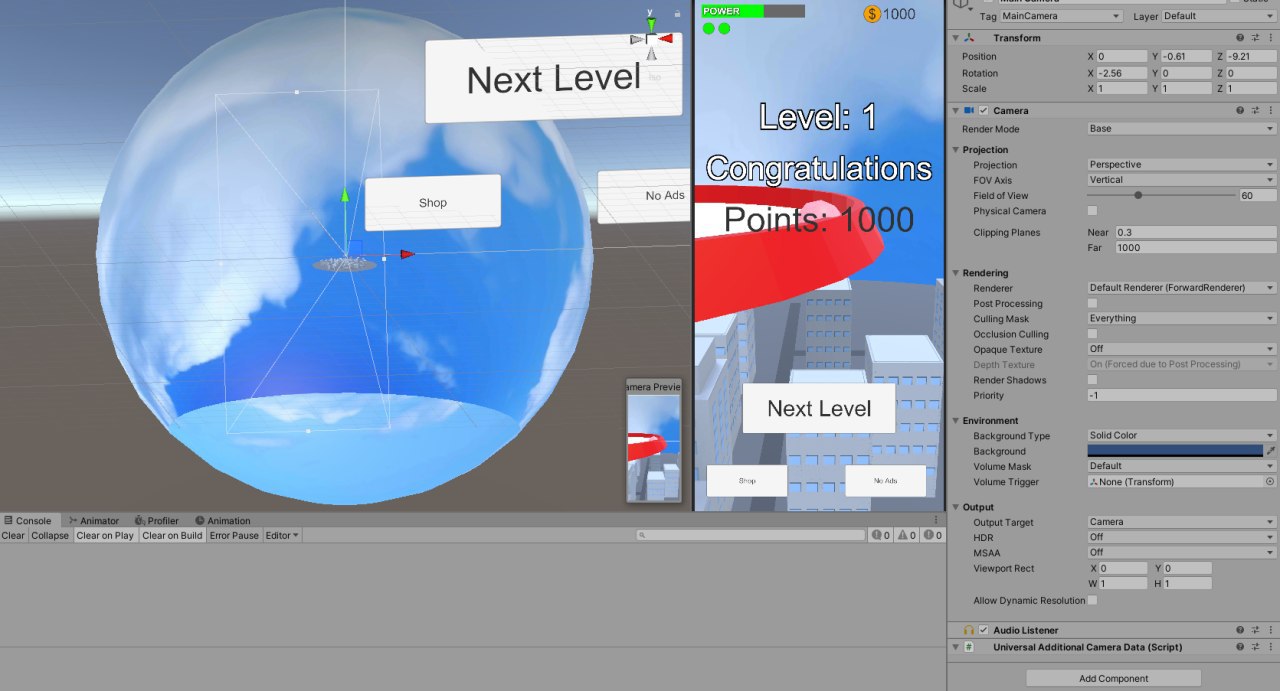
Task: Open FOV Axis Vertical dropdown
Action: pos(1182,180)
